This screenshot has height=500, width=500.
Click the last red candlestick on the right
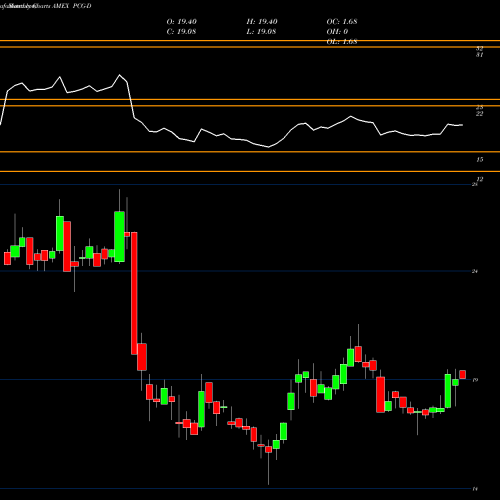463,374
